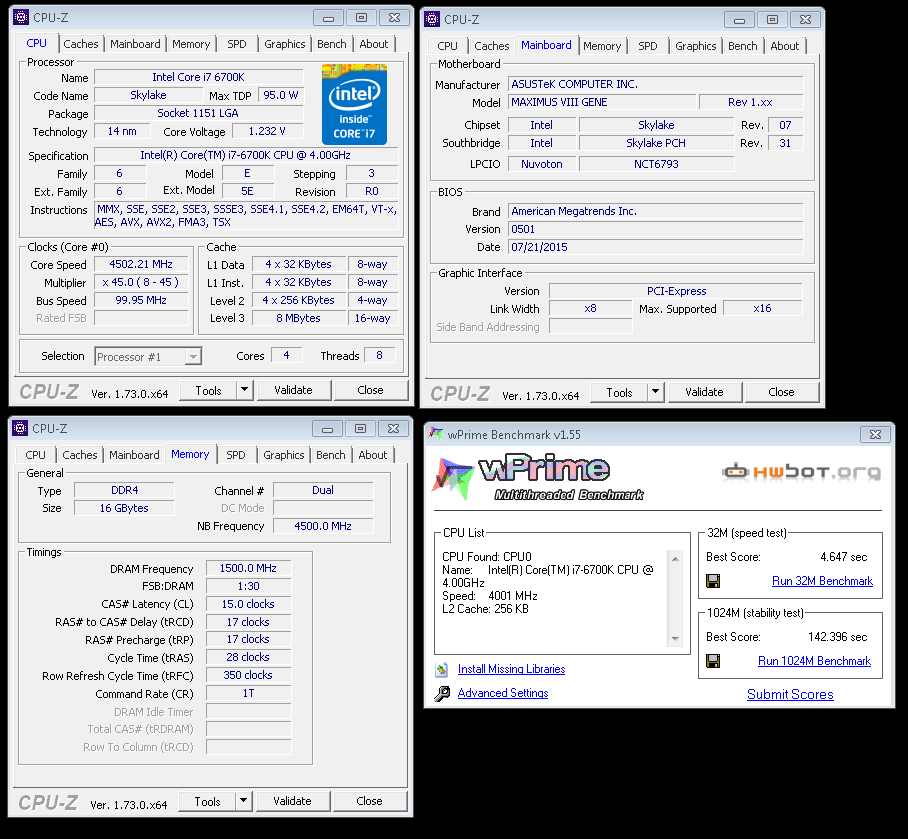
Task: Select Memory tab in the Mainboard window
Action: [602, 46]
